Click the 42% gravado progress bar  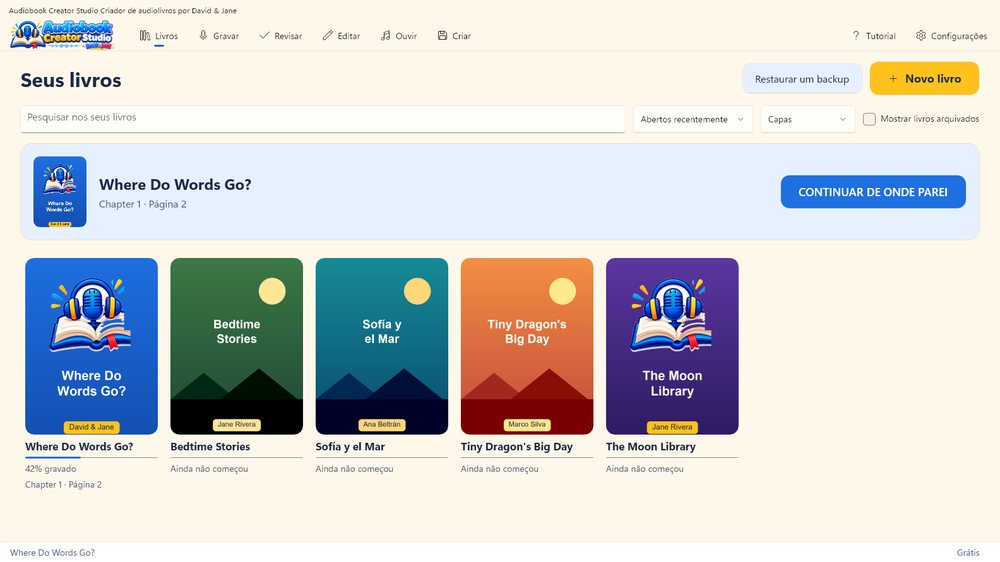pyautogui.click(x=91, y=457)
